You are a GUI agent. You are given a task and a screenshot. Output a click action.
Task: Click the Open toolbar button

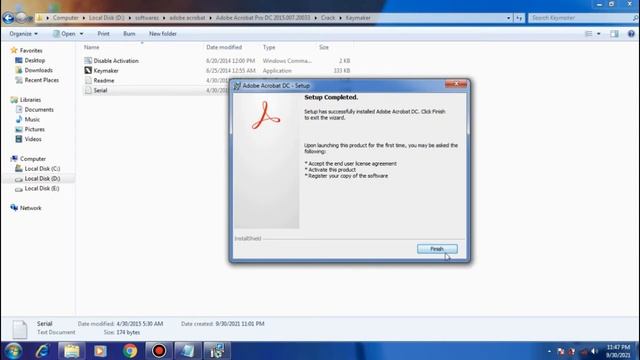click(x=64, y=34)
